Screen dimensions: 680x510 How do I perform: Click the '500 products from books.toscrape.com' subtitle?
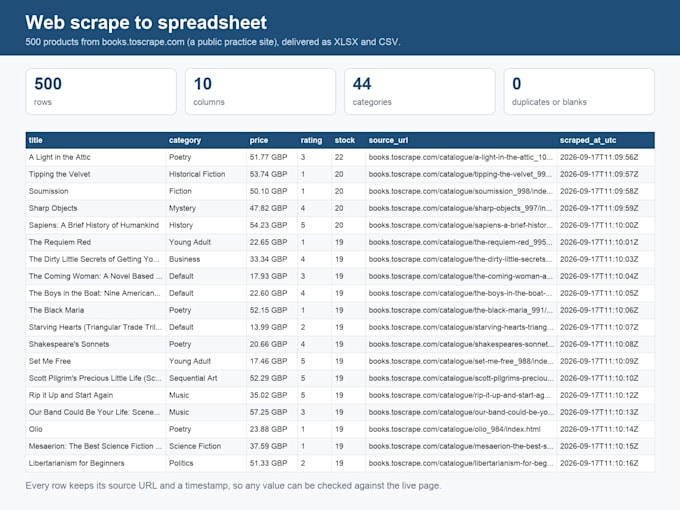click(x=212, y=42)
